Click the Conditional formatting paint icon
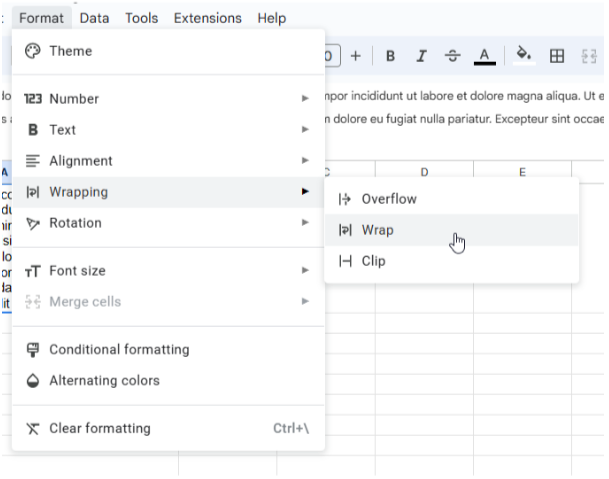 pyautogui.click(x=33, y=350)
